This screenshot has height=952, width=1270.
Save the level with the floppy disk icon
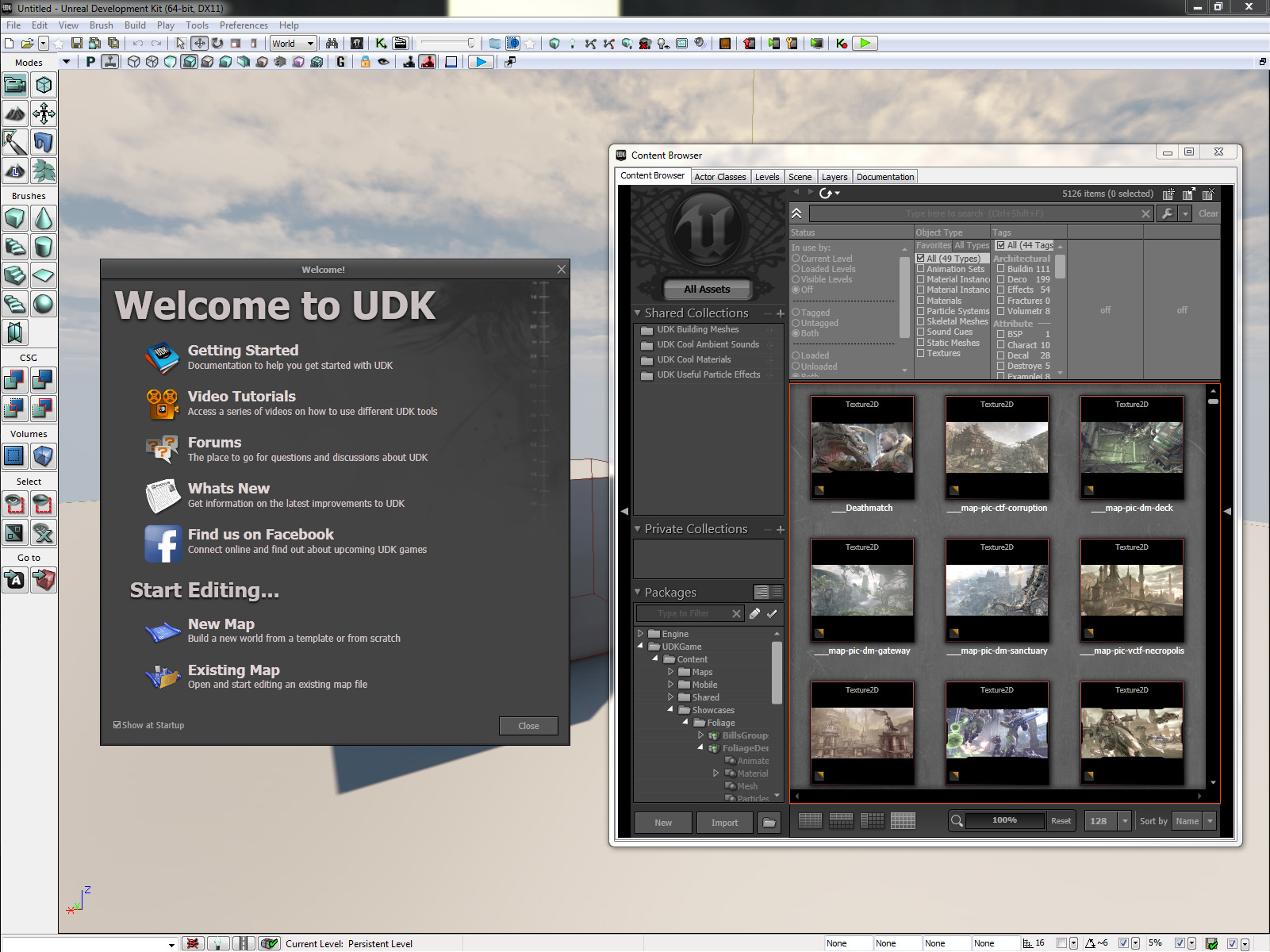pos(77,44)
